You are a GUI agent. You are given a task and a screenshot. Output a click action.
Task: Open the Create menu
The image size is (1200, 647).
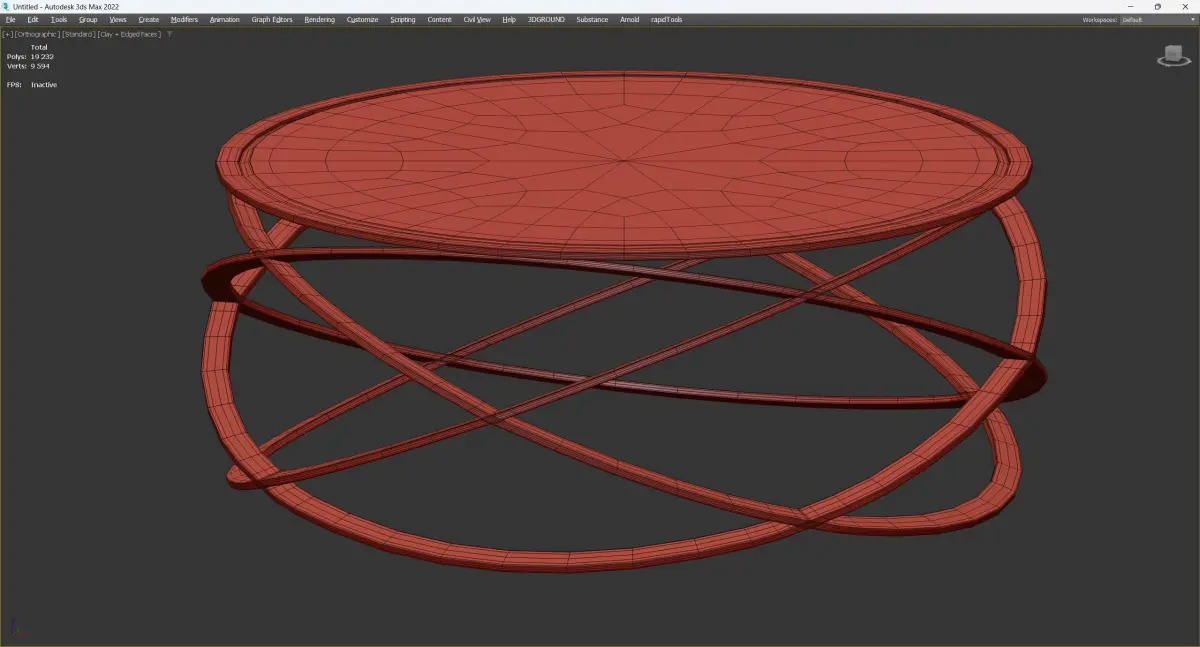tap(148, 19)
